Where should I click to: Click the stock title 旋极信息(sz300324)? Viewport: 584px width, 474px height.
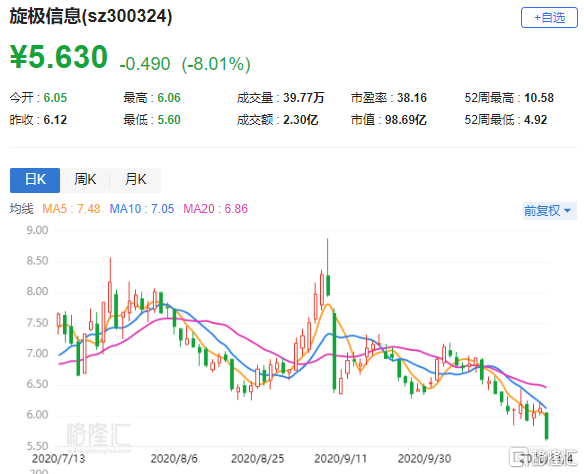pos(91,16)
